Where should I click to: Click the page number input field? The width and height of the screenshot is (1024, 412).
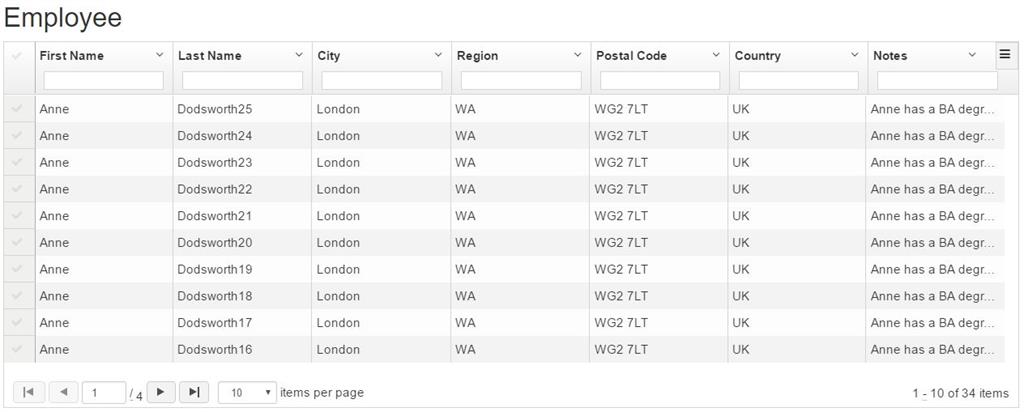click(x=103, y=393)
